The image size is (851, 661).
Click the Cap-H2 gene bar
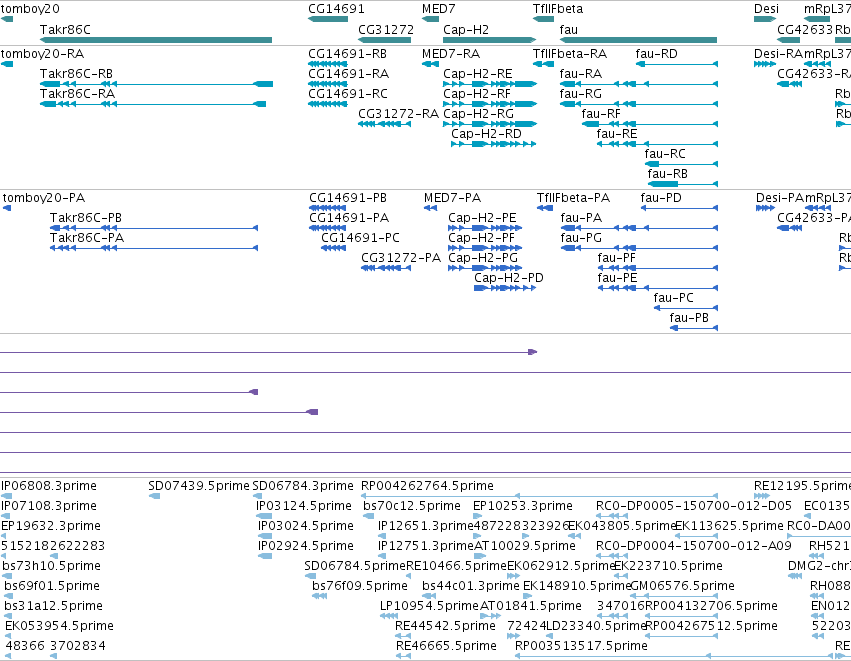pos(490,40)
